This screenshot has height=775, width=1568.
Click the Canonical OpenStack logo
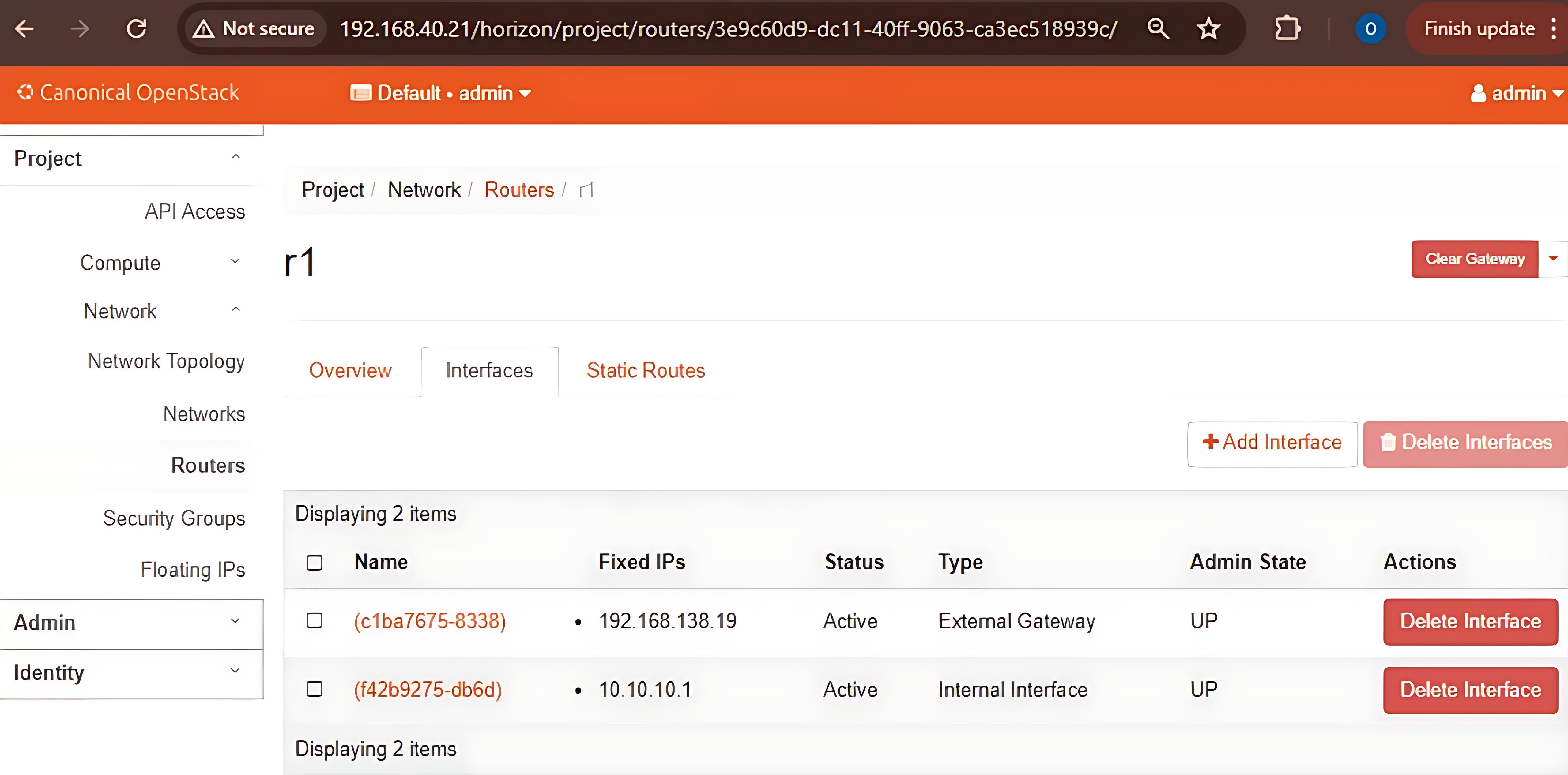pos(128,93)
